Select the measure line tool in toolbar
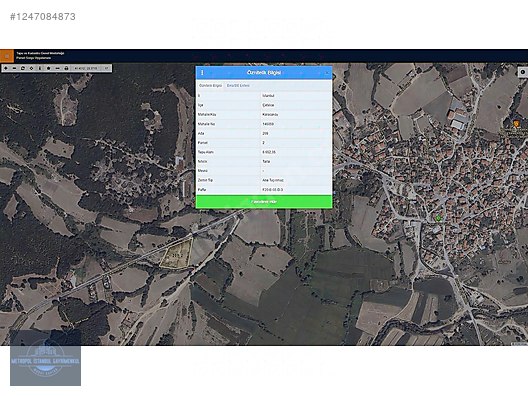528x396 pixels. pyautogui.click(x=58, y=68)
